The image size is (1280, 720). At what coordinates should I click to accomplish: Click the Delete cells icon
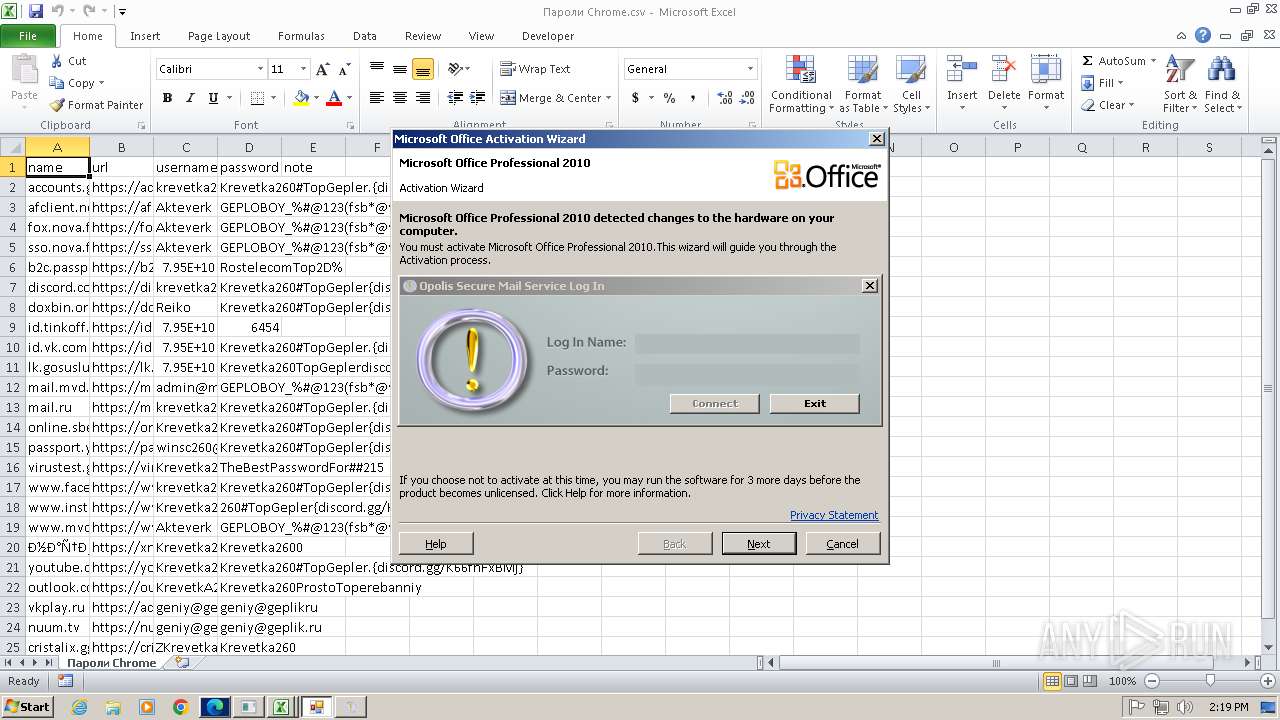pyautogui.click(x=1004, y=70)
